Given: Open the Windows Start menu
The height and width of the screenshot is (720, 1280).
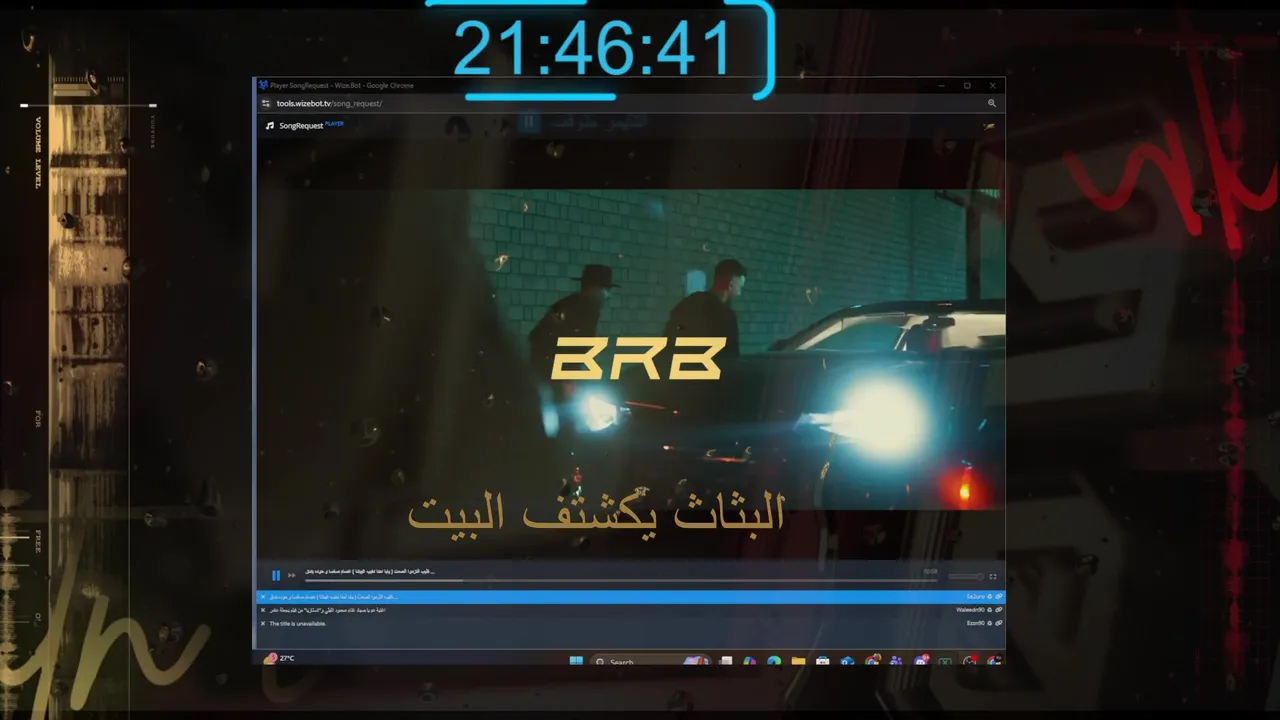Looking at the screenshot, I should coord(576,661).
